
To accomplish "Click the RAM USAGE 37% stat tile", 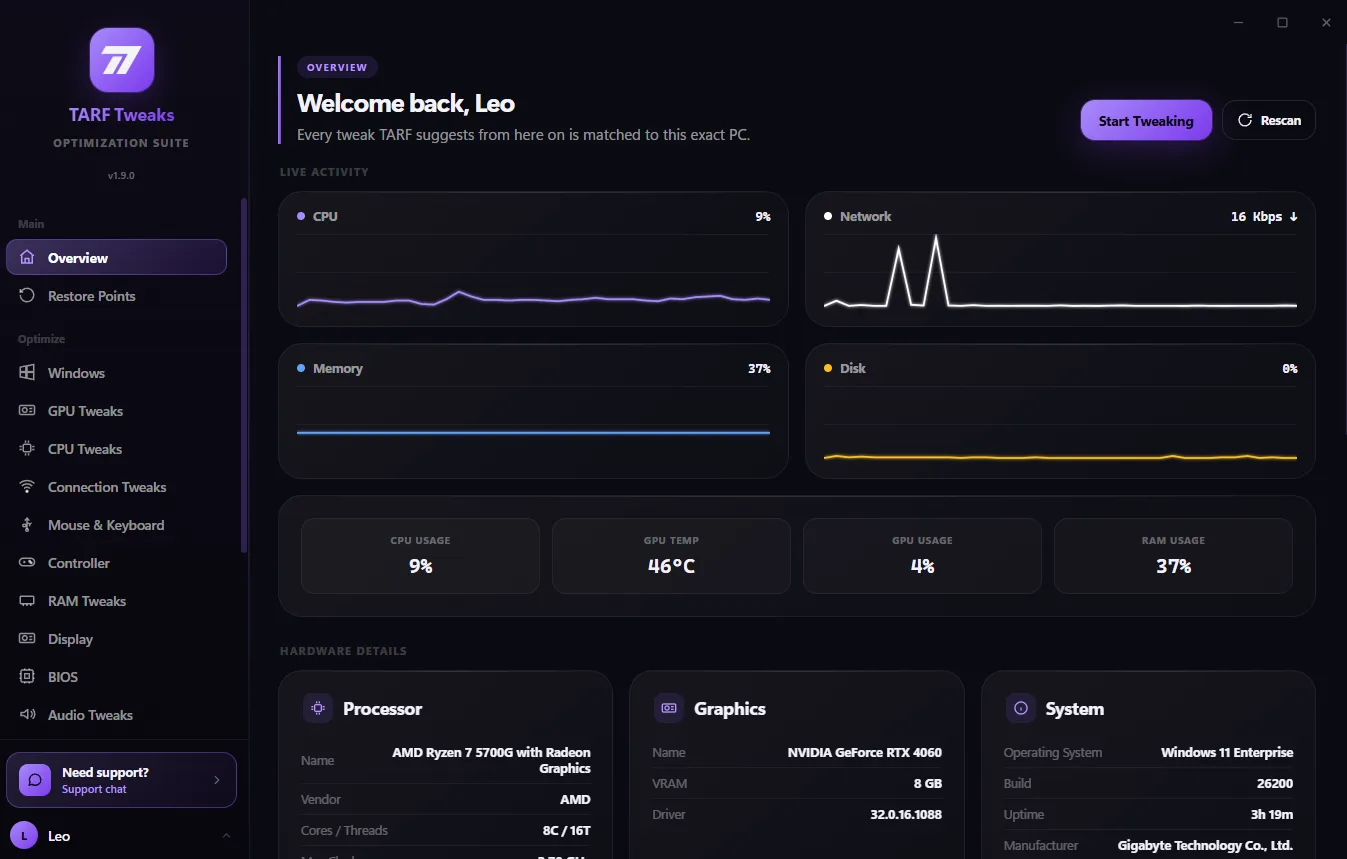I will [1173, 556].
